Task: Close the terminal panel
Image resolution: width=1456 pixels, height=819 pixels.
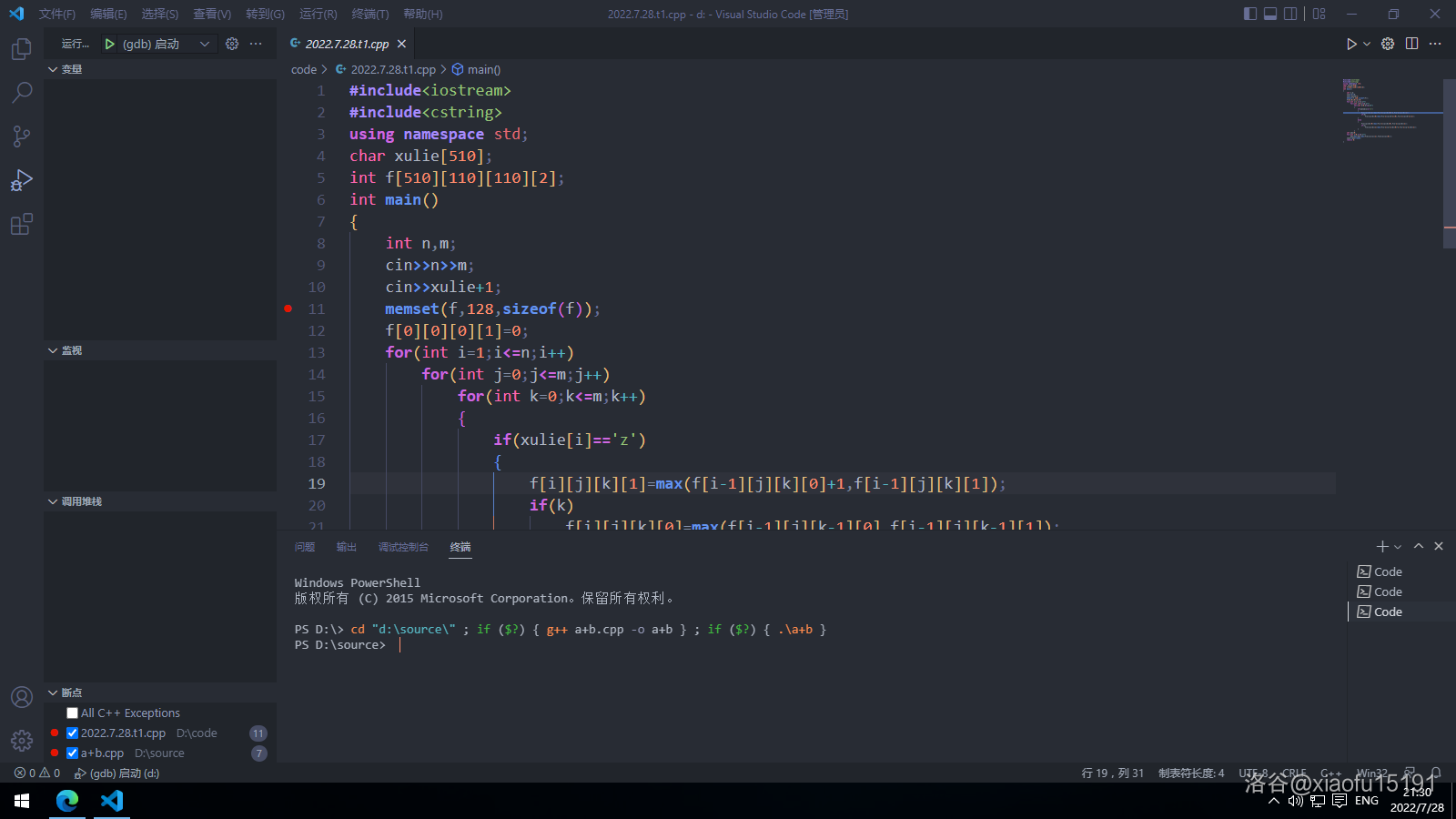Action: [x=1439, y=546]
